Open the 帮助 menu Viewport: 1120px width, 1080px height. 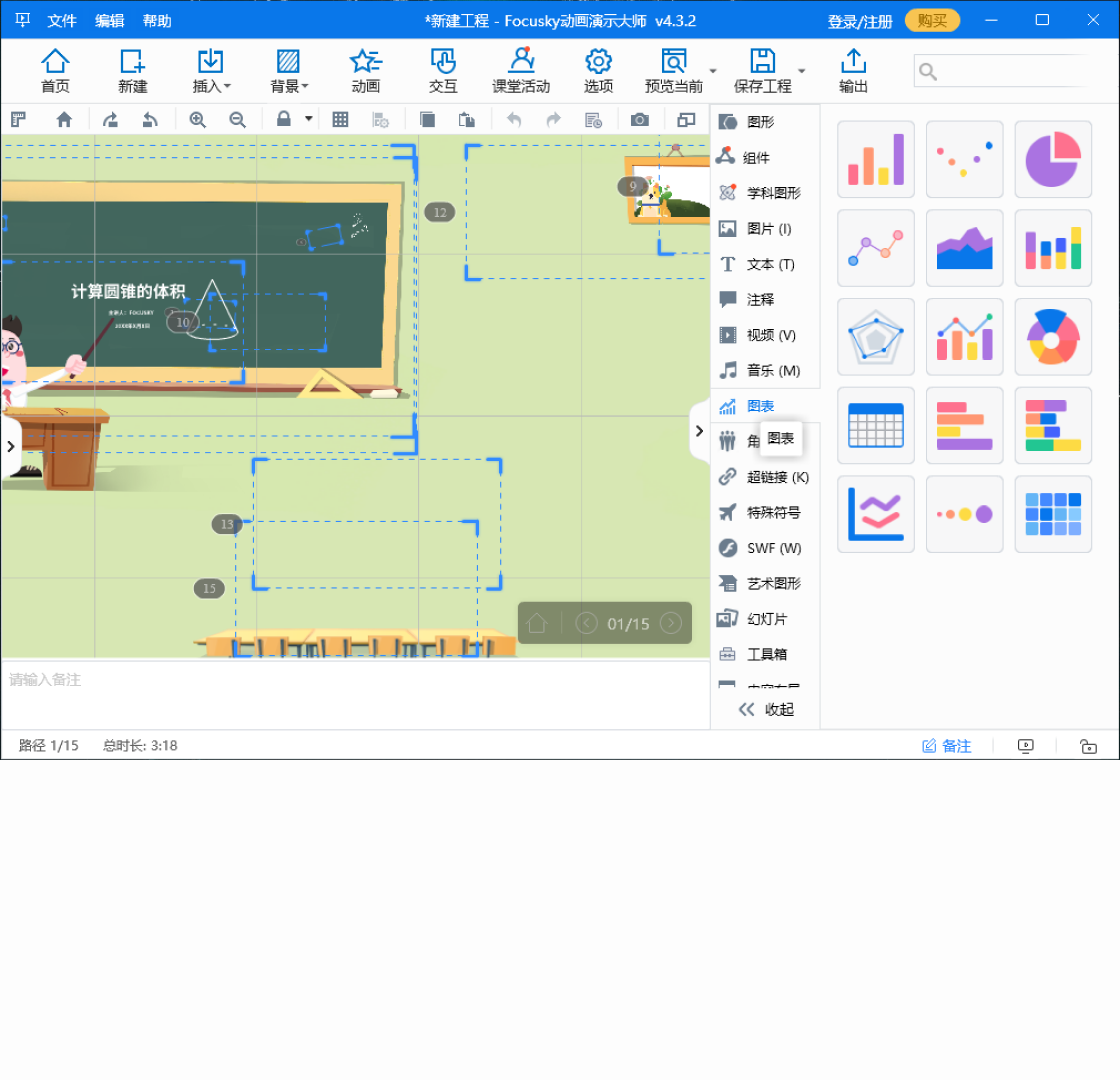[157, 21]
